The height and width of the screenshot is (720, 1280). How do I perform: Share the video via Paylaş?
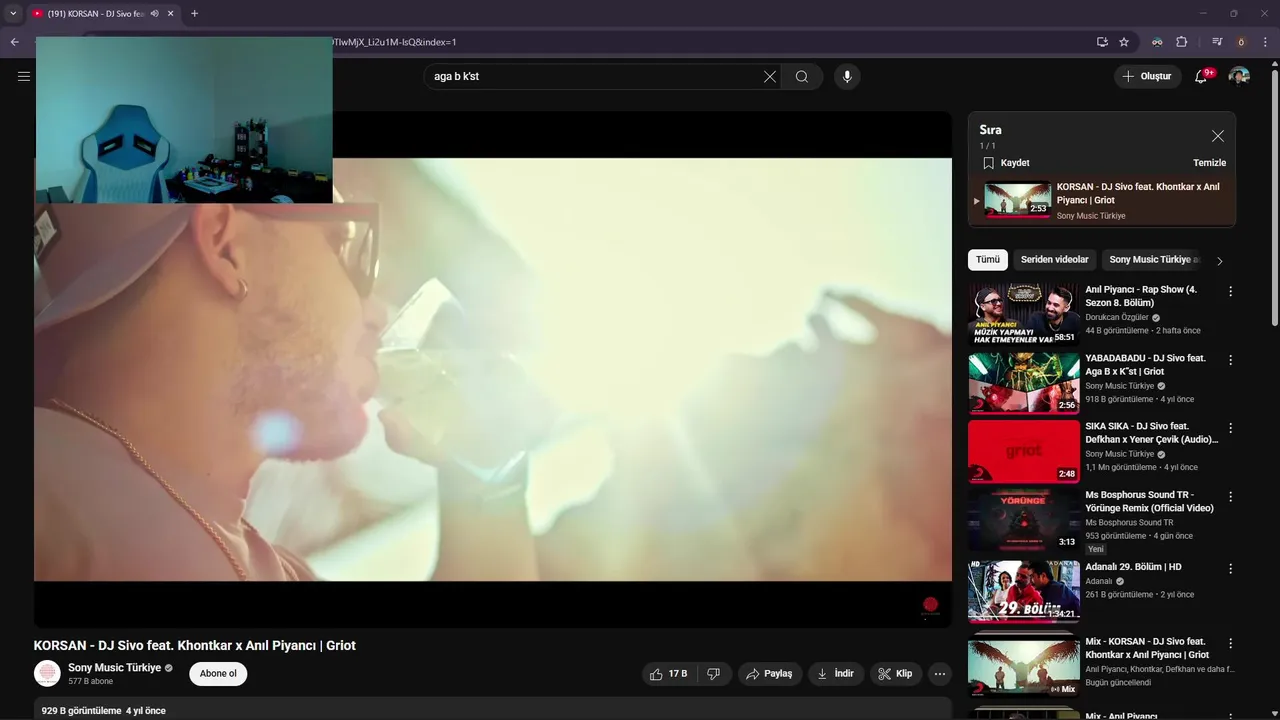pyautogui.click(x=770, y=674)
